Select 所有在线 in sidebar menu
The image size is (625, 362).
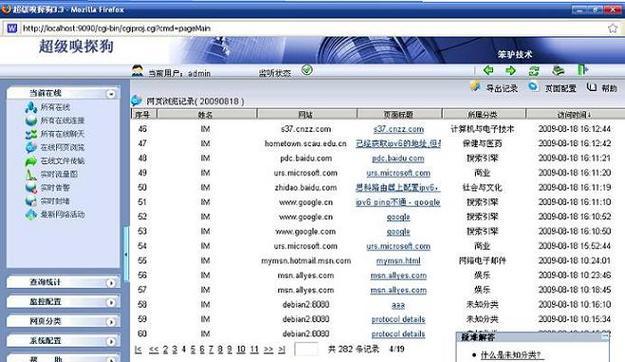[x=55, y=107]
